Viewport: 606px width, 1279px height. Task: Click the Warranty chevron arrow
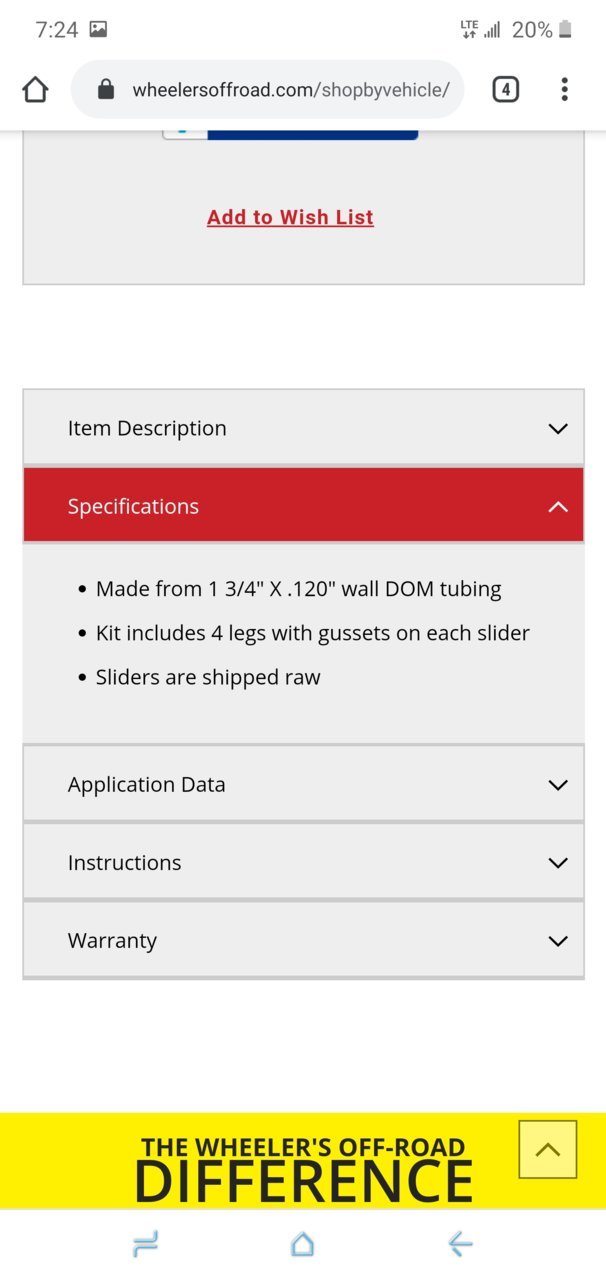click(558, 941)
